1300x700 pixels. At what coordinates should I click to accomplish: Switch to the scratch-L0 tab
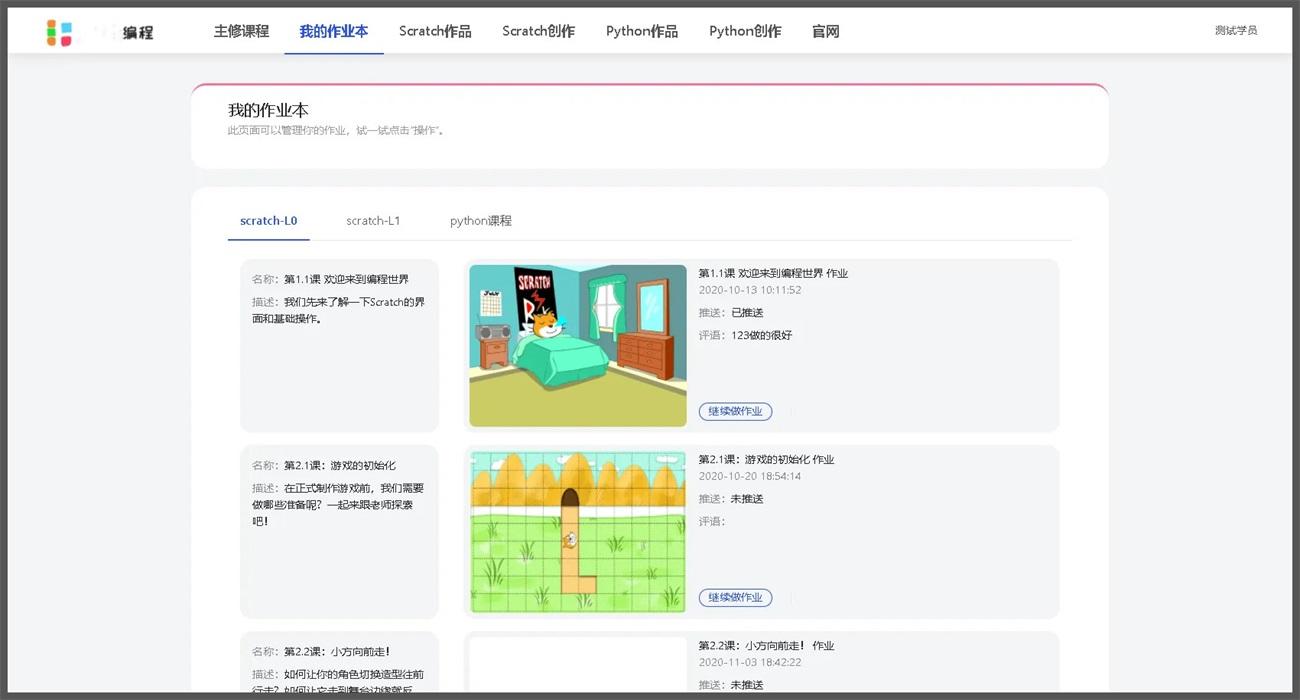tap(268, 221)
